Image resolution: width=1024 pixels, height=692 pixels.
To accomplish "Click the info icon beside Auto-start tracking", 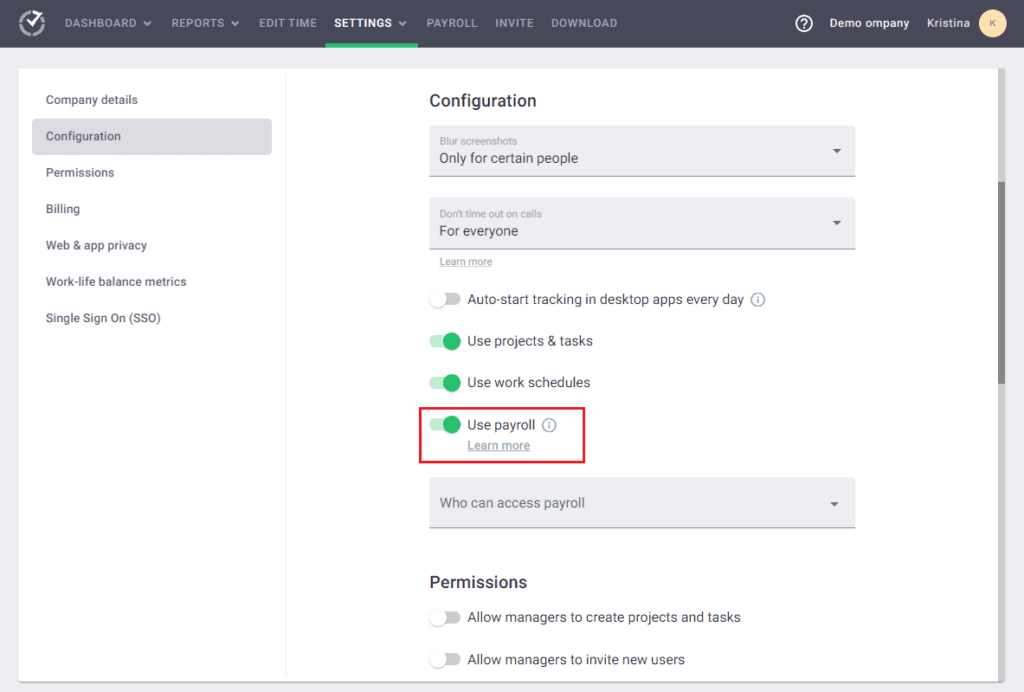I will pyautogui.click(x=758, y=299).
